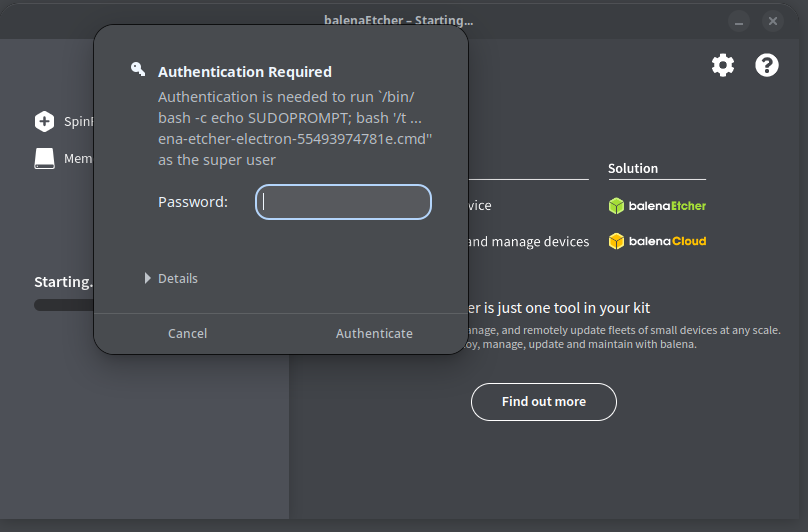Viewport: 808px width, 532px height.
Task: Click the 'is just one tool in your kit' heading
Action: [x=559, y=308]
